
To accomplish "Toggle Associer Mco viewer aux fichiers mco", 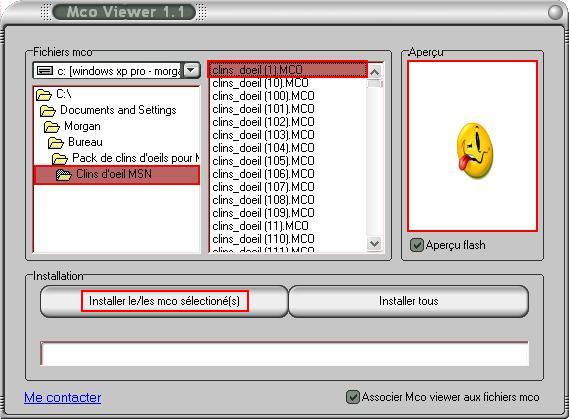I will tap(352, 397).
